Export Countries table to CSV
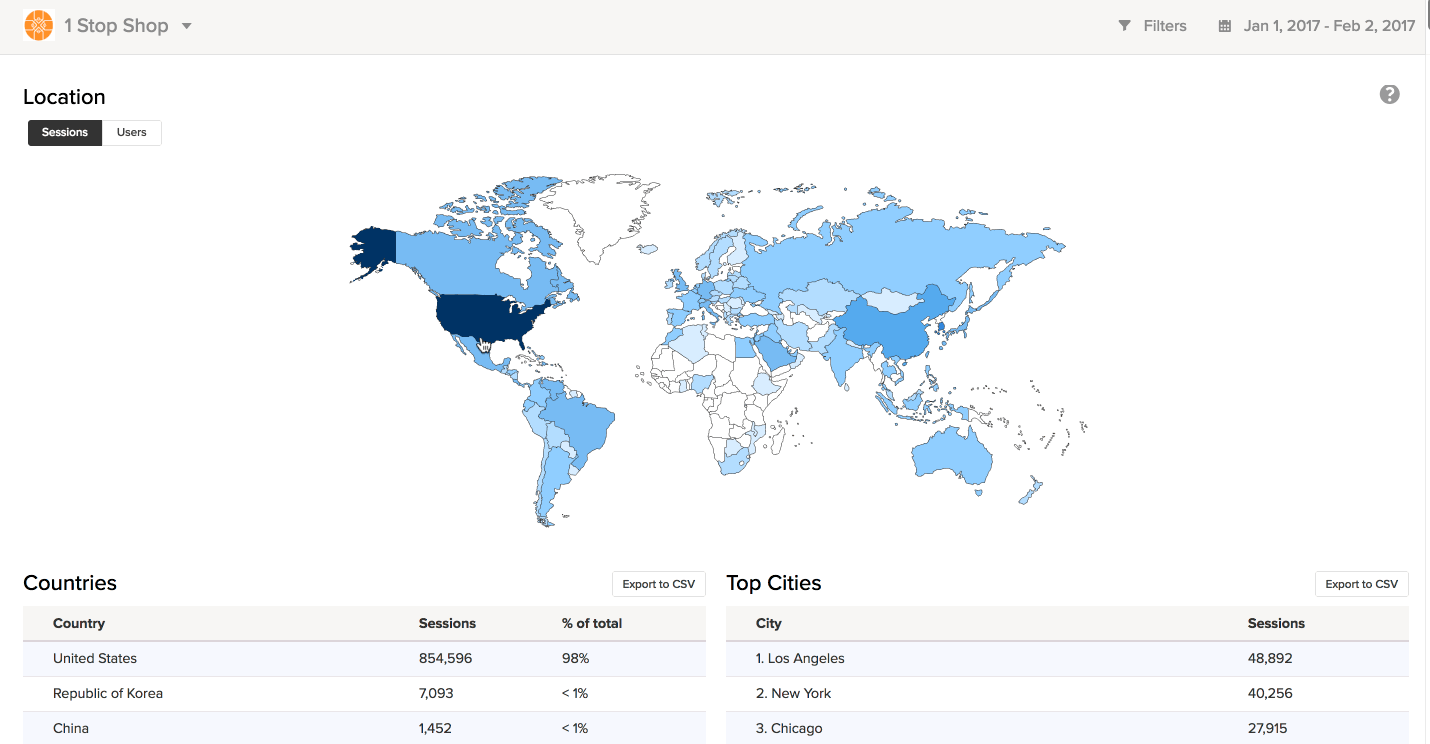The height and width of the screenshot is (744, 1430). click(x=658, y=584)
